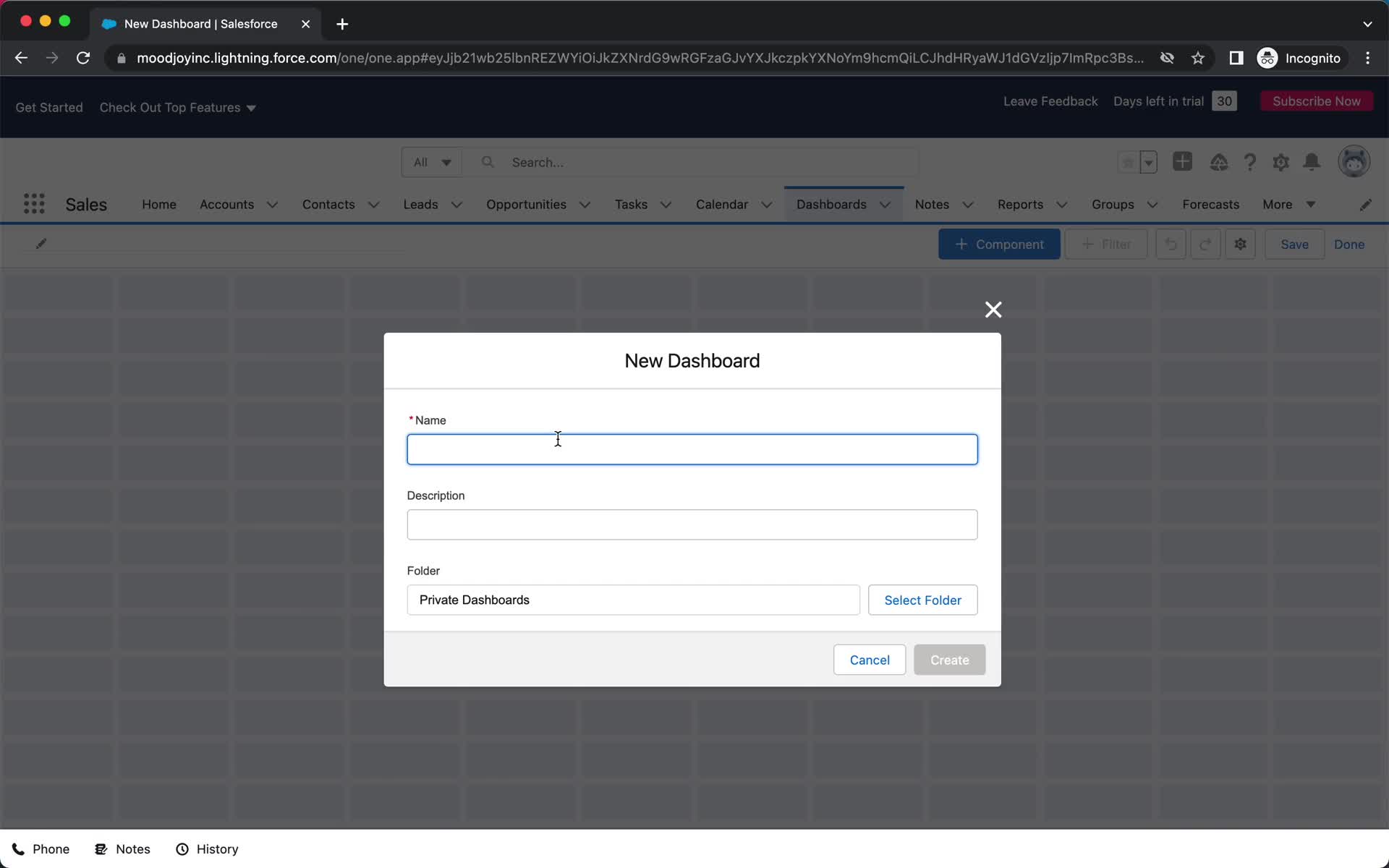Viewport: 1389px width, 868px height.
Task: Select the Reports navigation tab
Action: (1020, 204)
